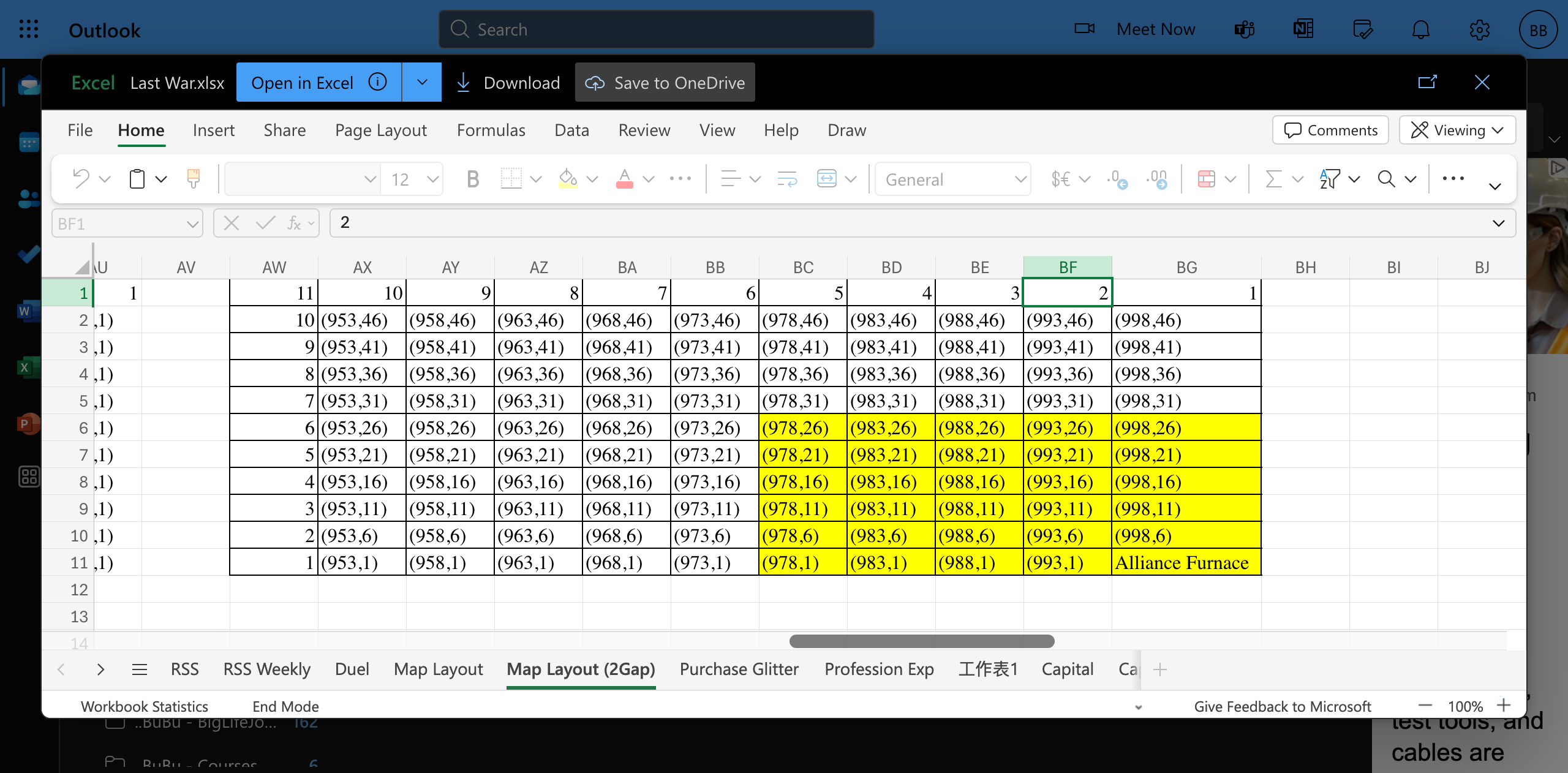Open the font name dropdown
This screenshot has width=1568, height=773.
coord(370,179)
